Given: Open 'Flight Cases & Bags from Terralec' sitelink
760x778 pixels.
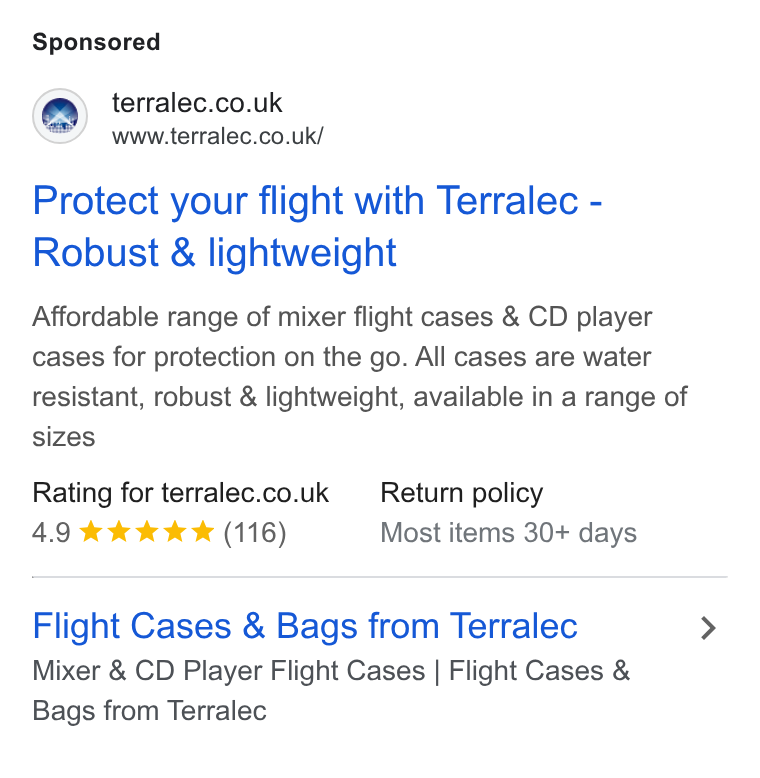Looking at the screenshot, I should tap(305, 626).
